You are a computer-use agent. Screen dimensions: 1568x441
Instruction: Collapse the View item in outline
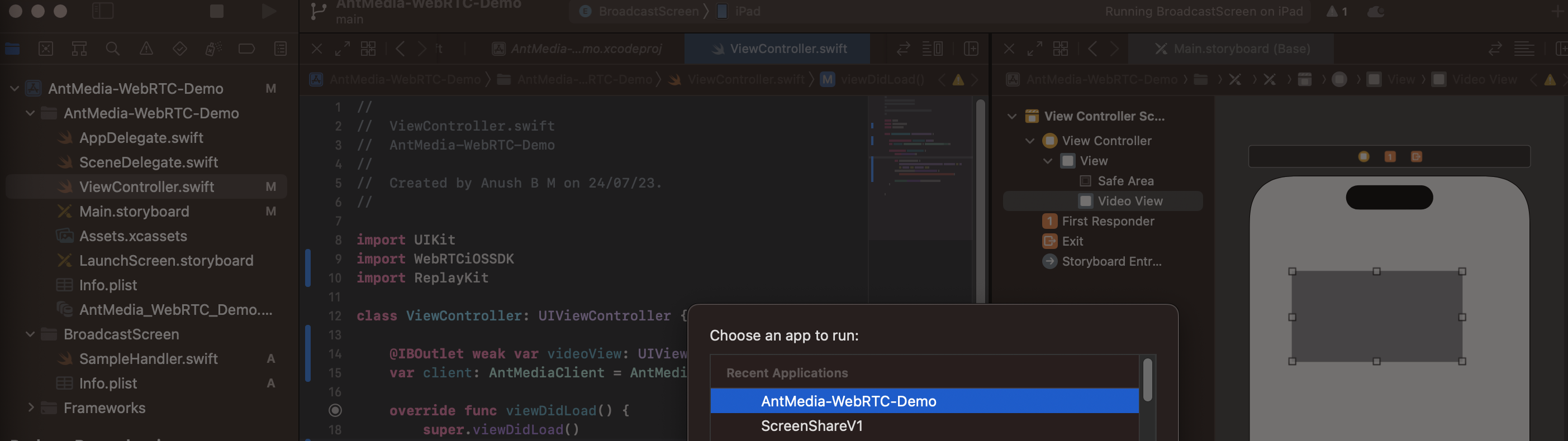pos(1048,161)
